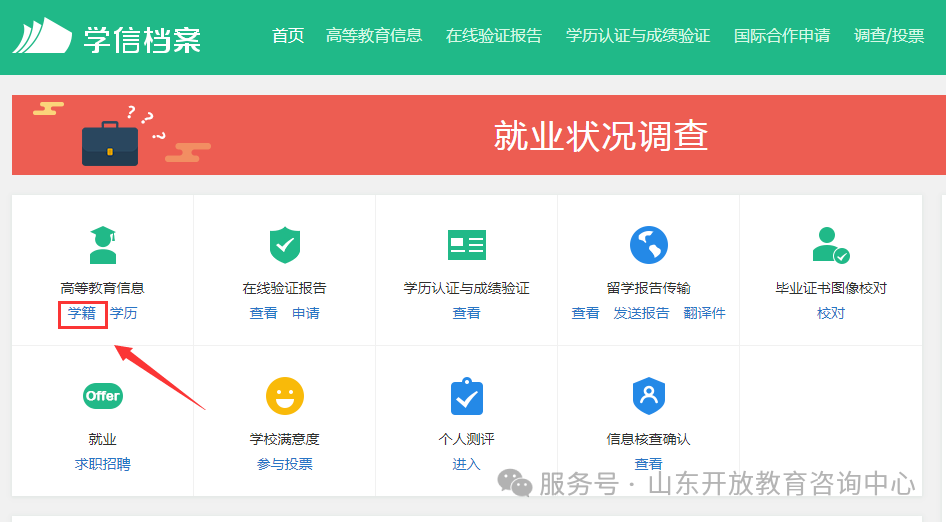Click the green shield checkmark icon
Screen dimensions: 946x522
pyautogui.click(x=285, y=245)
